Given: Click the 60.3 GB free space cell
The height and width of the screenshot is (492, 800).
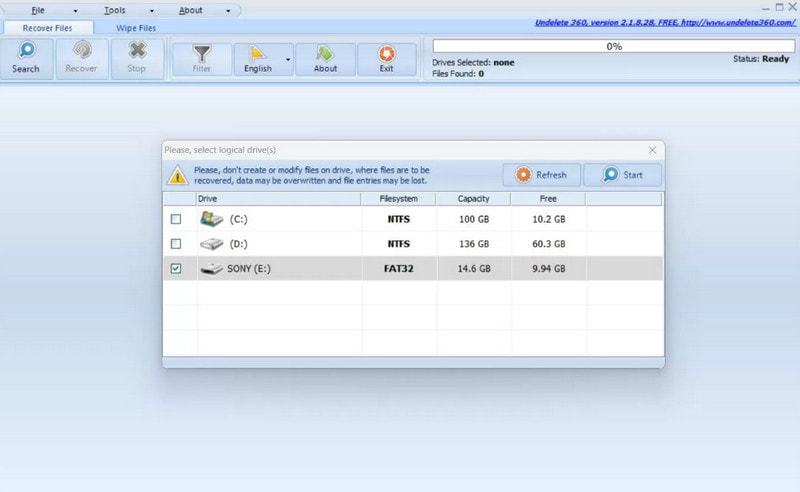Looking at the screenshot, I should (548, 244).
